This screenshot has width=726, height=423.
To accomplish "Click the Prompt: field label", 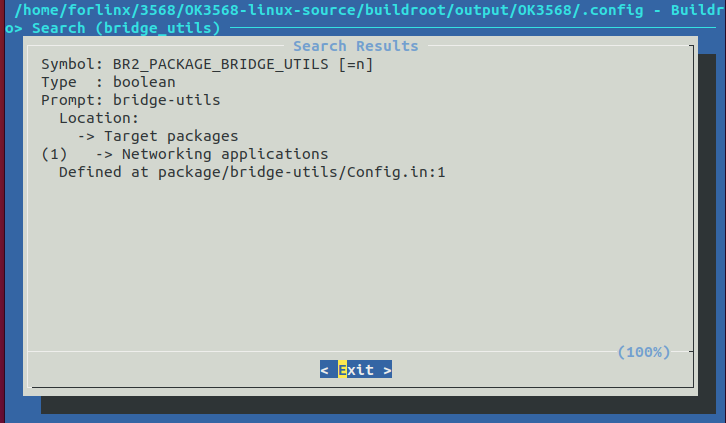I will point(71,100).
